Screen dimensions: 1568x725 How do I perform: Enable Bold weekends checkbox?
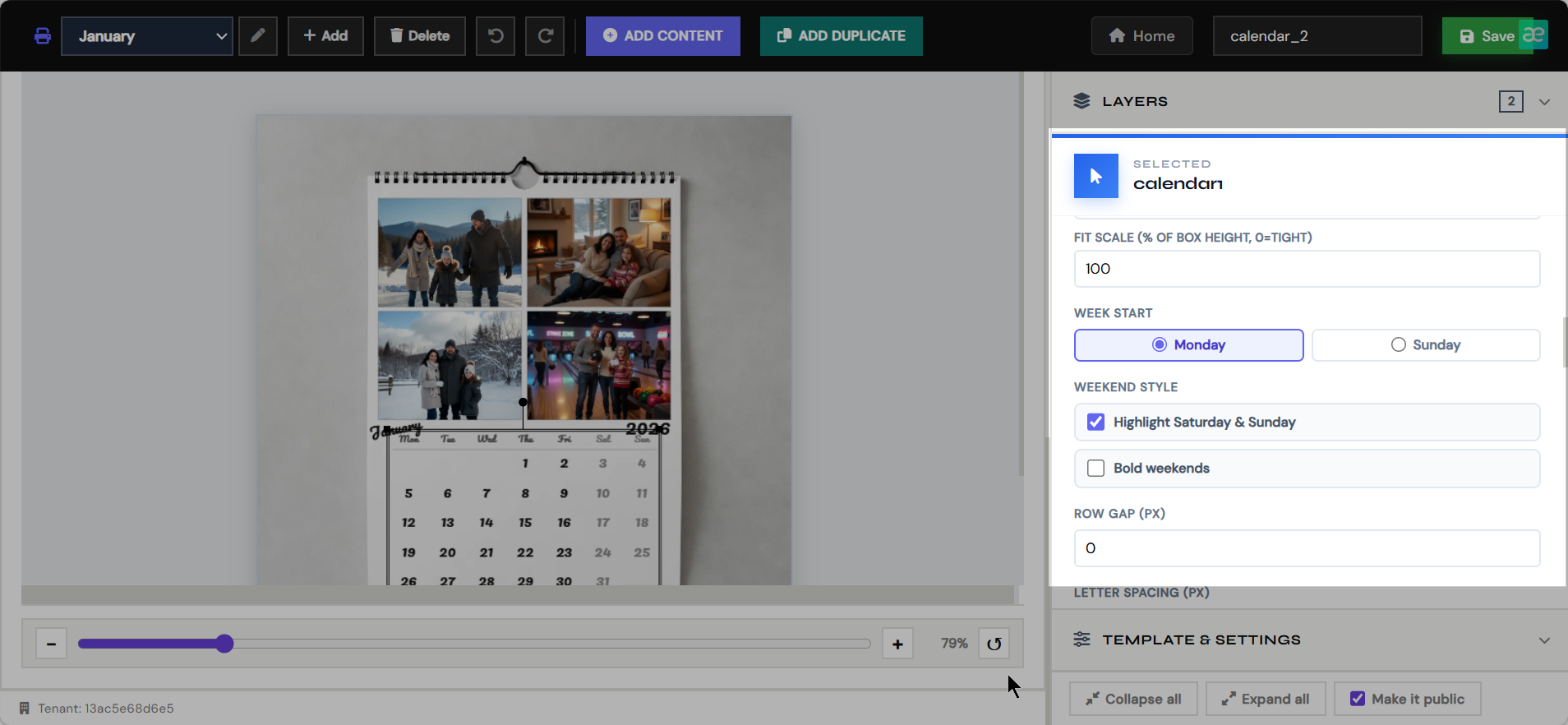[x=1095, y=469]
